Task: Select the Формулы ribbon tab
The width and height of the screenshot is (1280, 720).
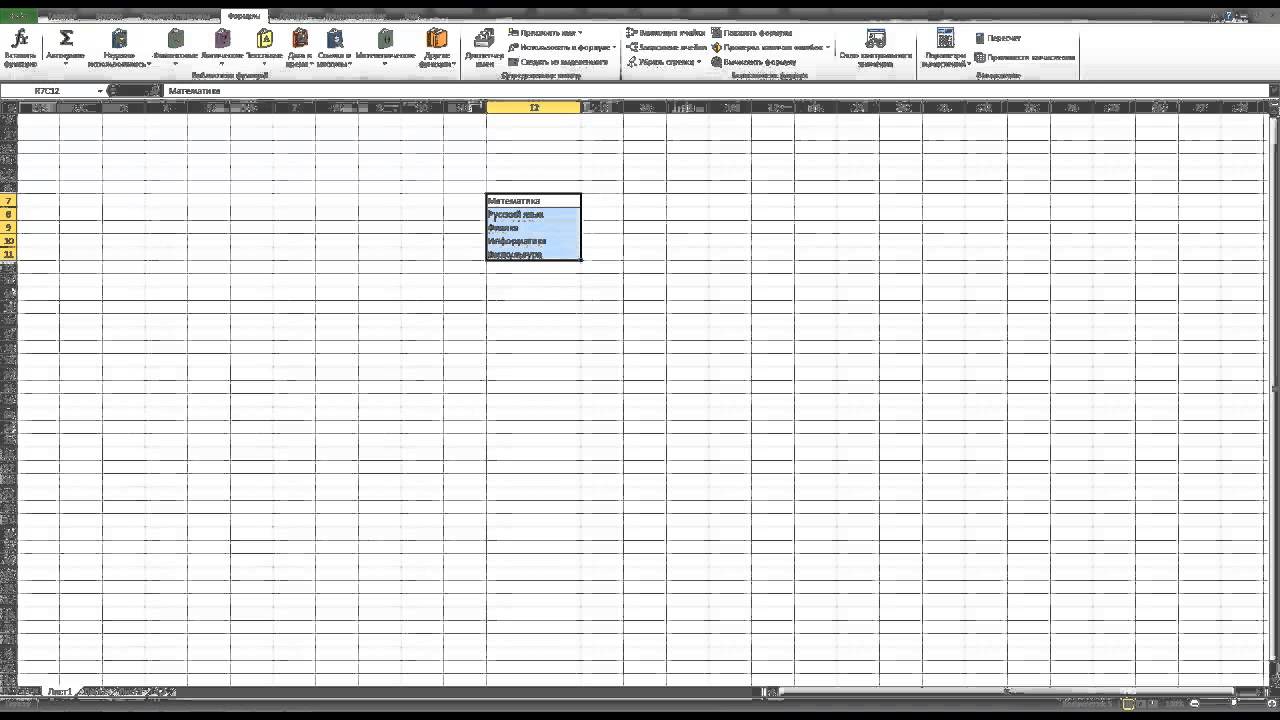Action: [x=243, y=17]
